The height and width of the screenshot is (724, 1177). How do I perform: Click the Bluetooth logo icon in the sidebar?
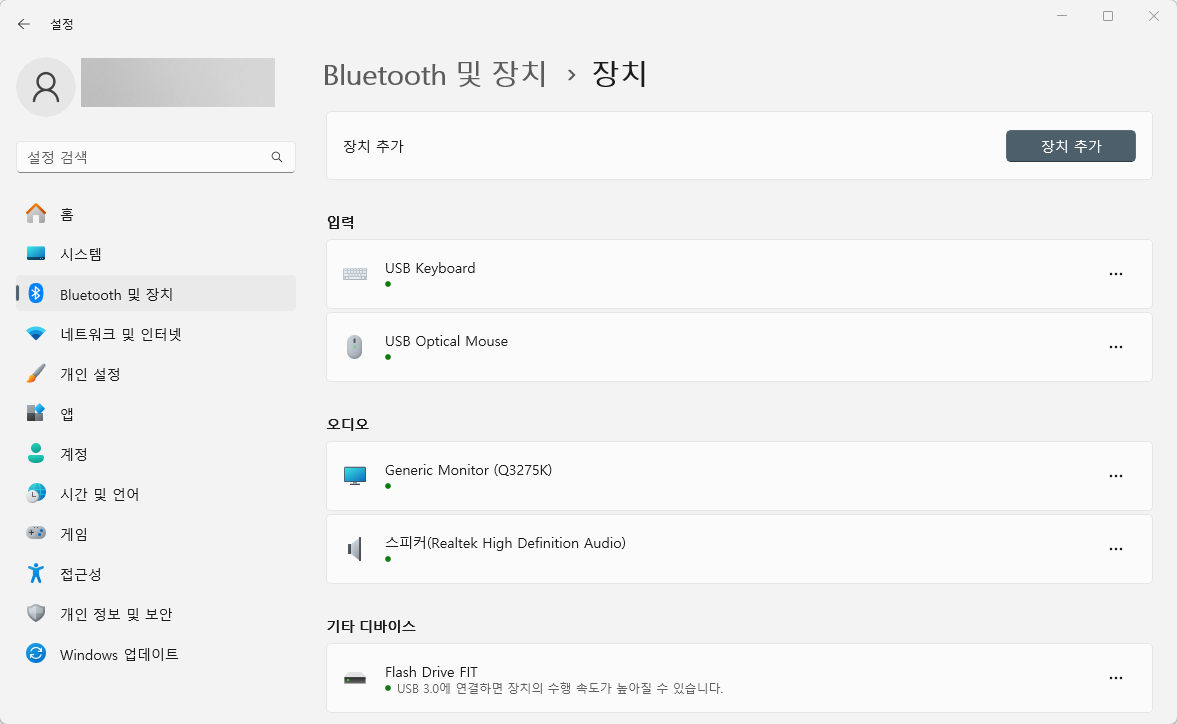click(x=36, y=293)
